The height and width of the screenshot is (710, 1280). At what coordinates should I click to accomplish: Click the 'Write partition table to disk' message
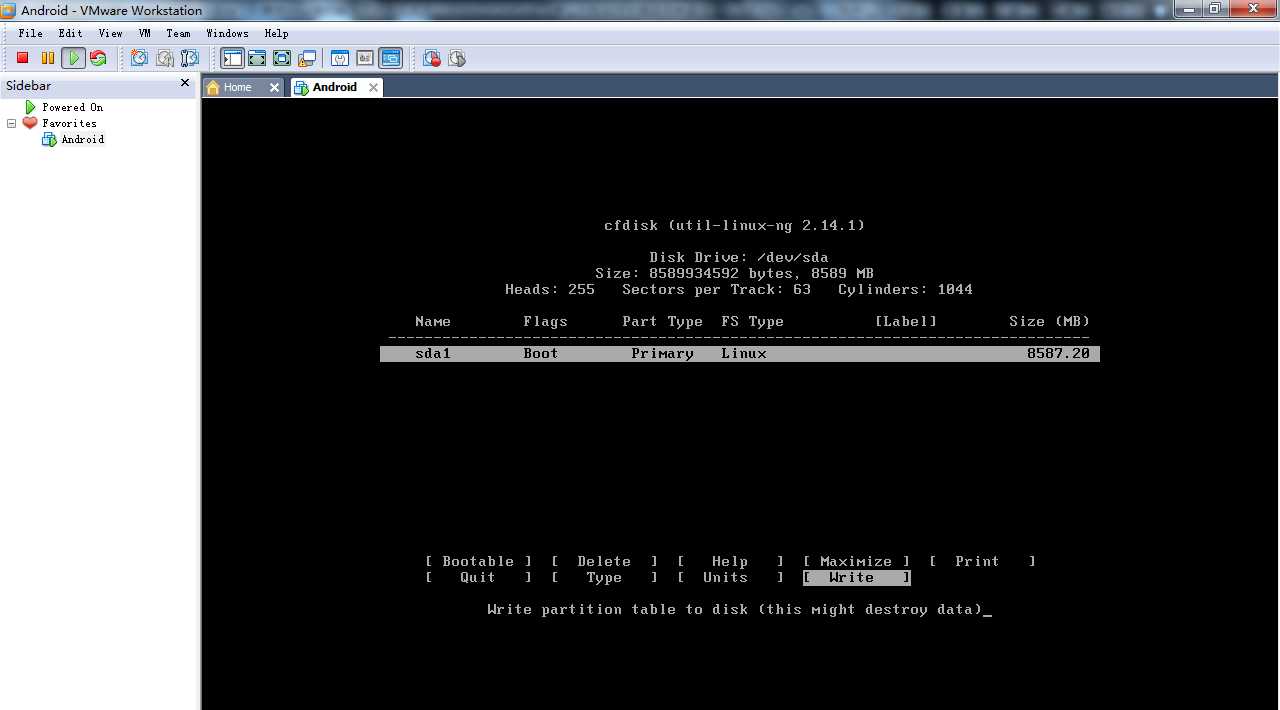[x=735, y=610]
